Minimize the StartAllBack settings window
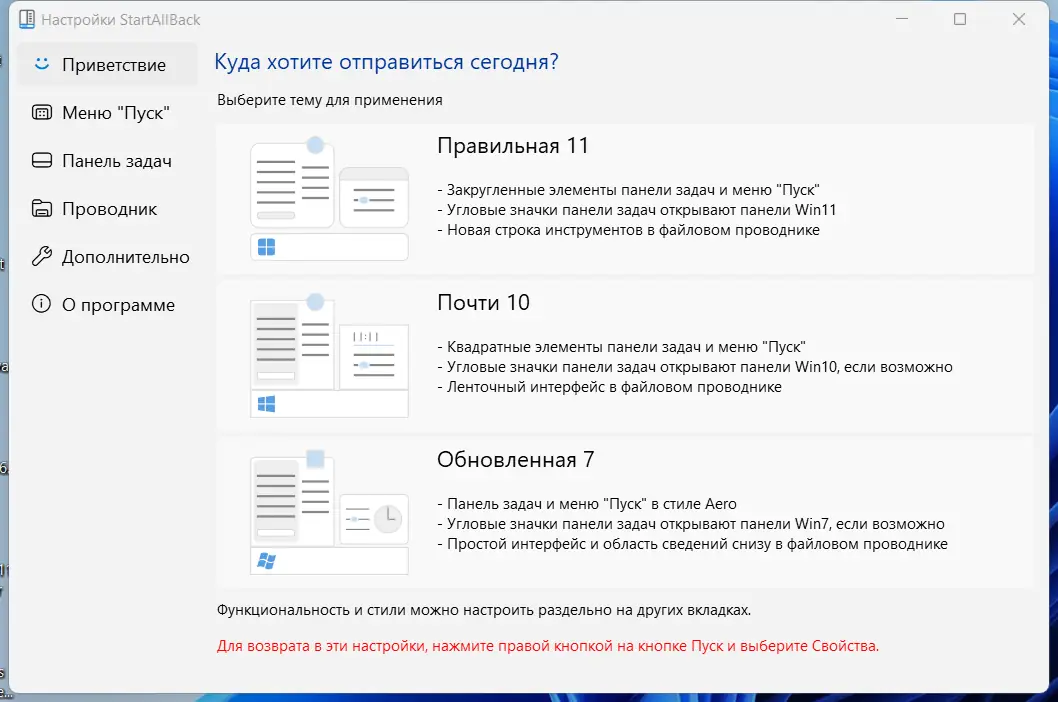 pyautogui.click(x=901, y=20)
